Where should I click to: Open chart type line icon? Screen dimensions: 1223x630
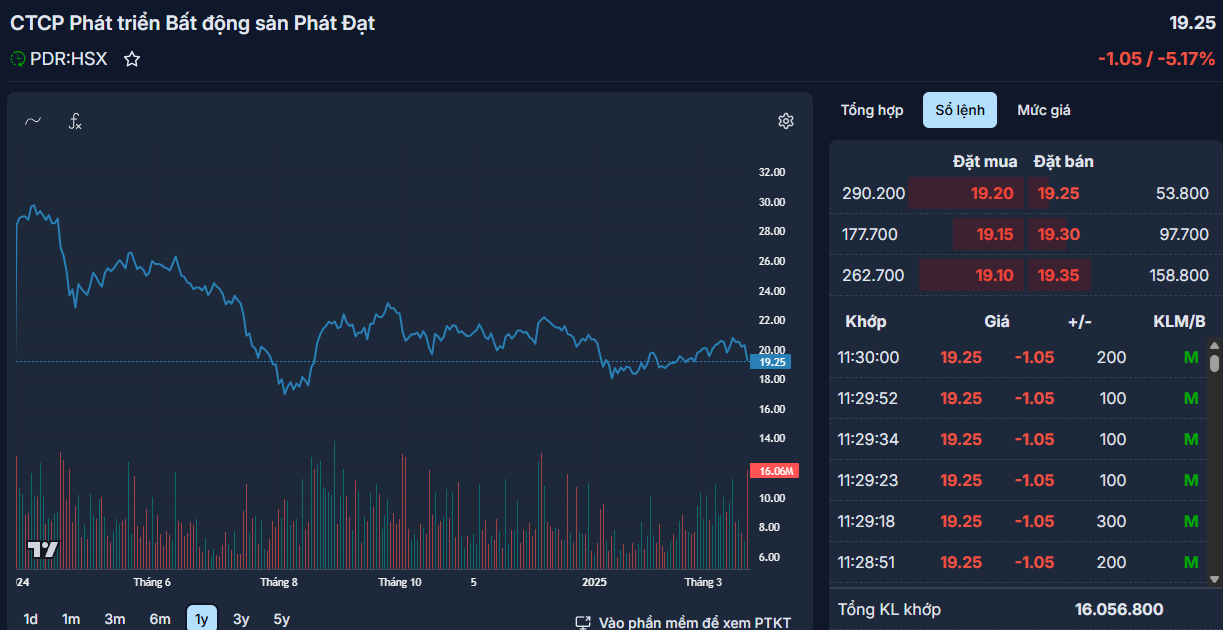33,121
